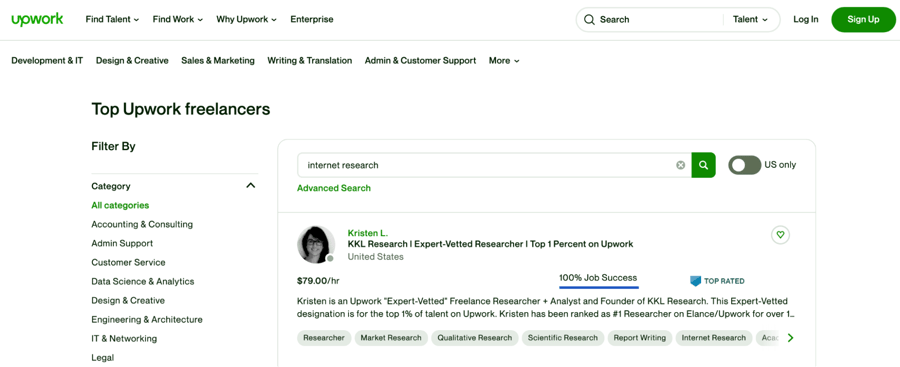This screenshot has width=900, height=367.
Task: Open Admin & Customer Support category
Action: point(421,60)
